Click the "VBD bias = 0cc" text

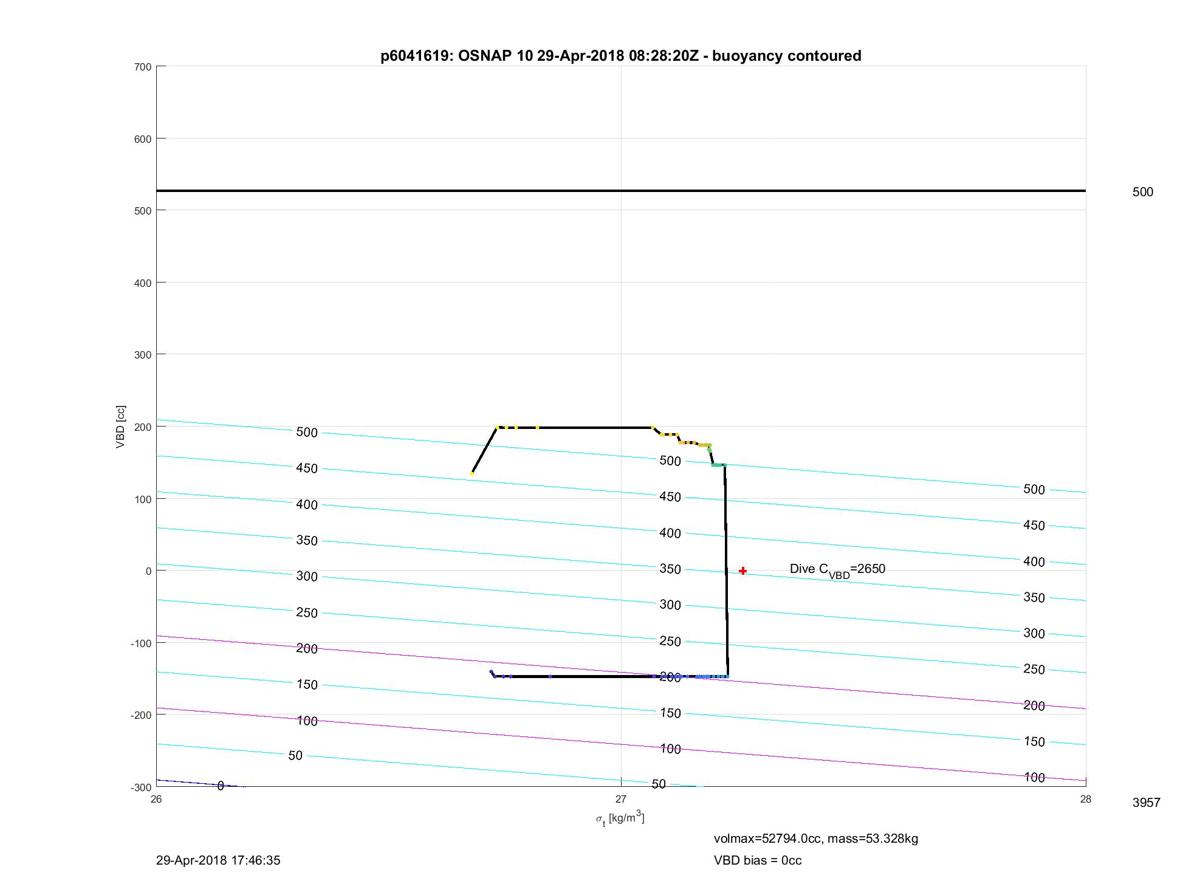(x=757, y=860)
